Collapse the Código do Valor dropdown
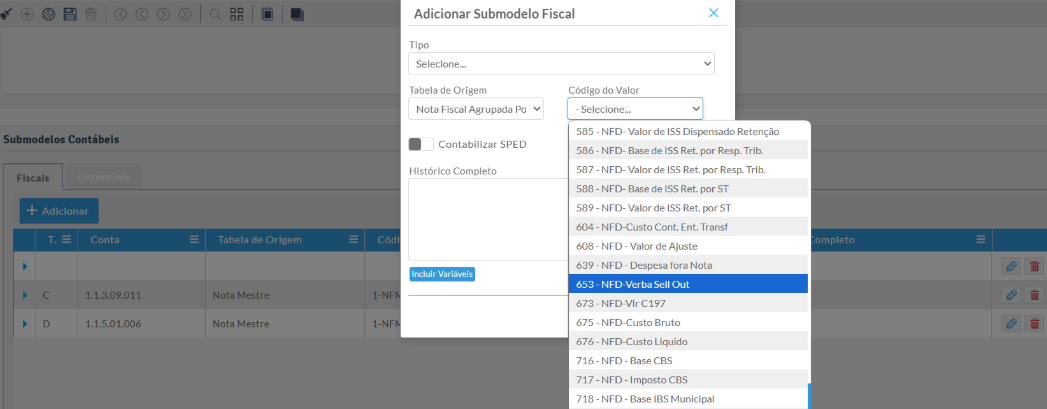This screenshot has height=409, width=1047. pos(635,108)
